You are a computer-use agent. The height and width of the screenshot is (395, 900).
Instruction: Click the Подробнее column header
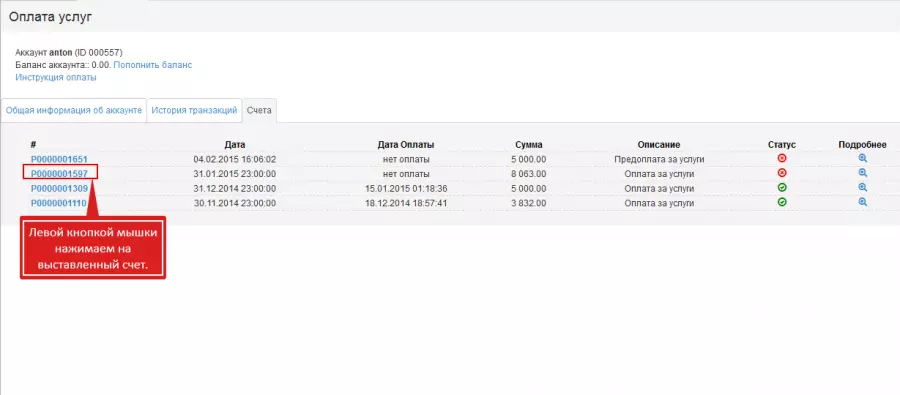(862, 145)
